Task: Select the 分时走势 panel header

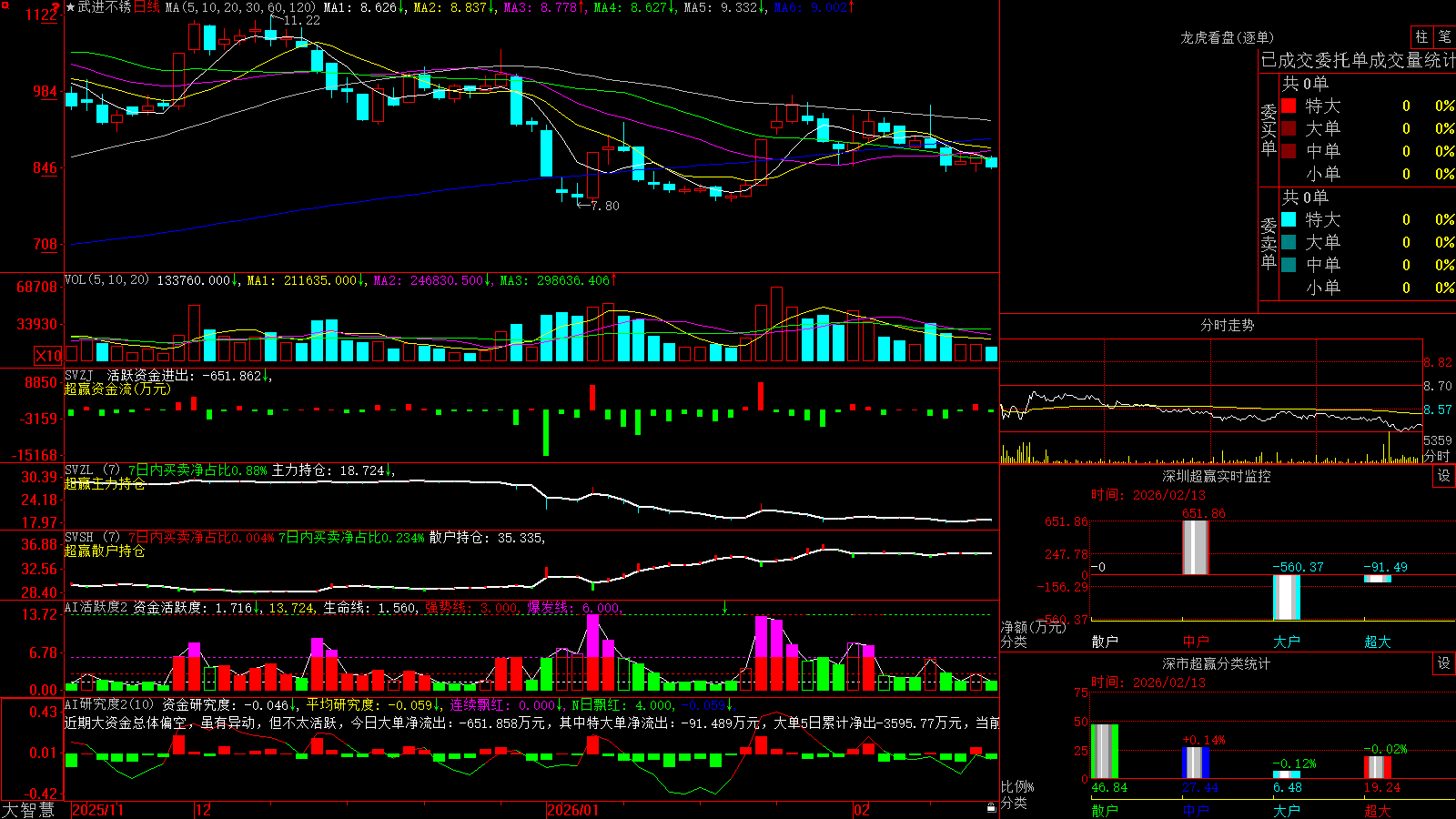Action: (1227, 325)
